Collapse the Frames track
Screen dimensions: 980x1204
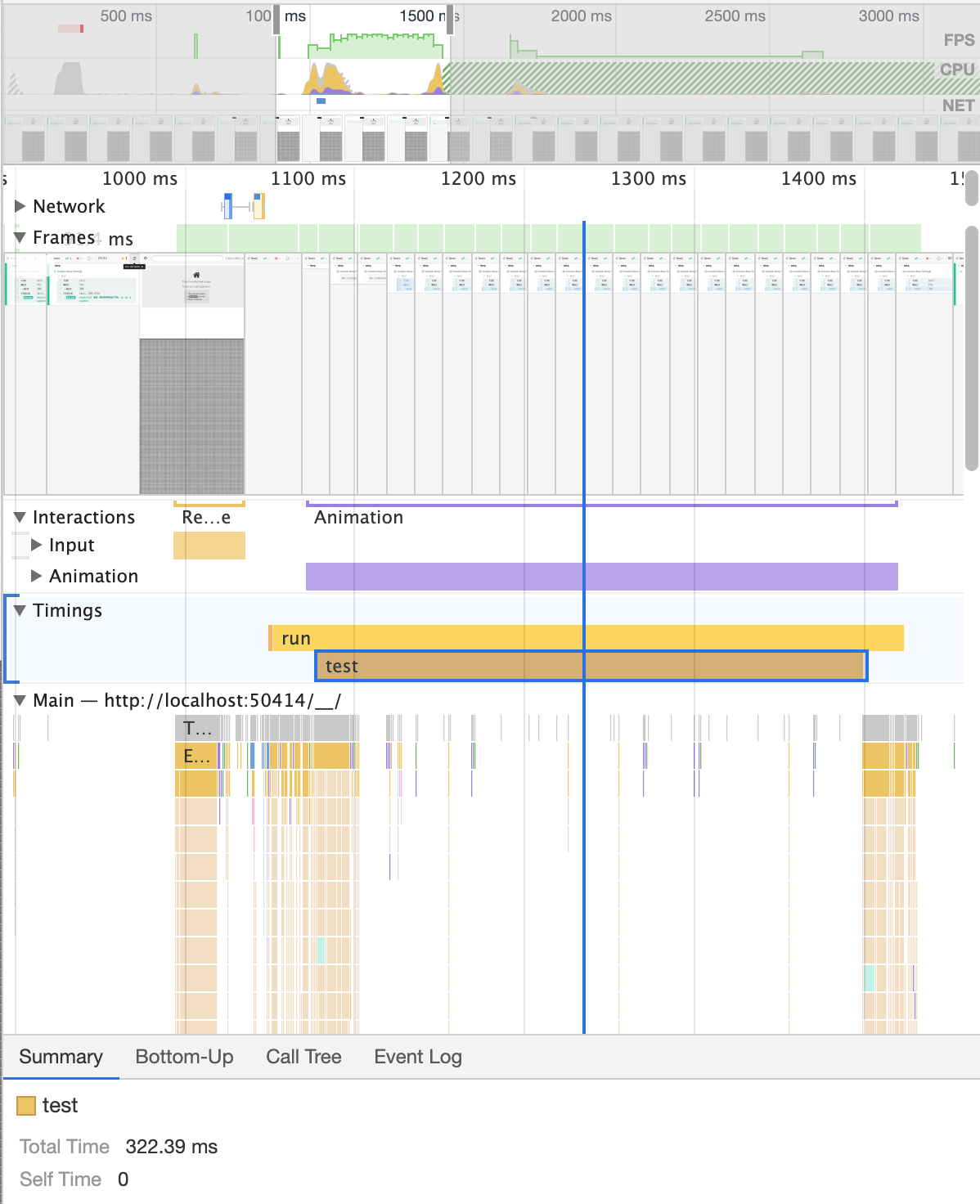[x=20, y=237]
